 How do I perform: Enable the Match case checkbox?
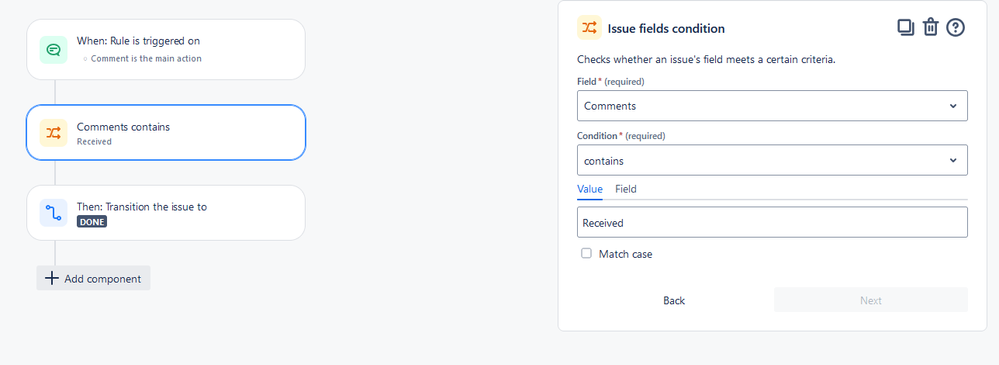[586, 254]
